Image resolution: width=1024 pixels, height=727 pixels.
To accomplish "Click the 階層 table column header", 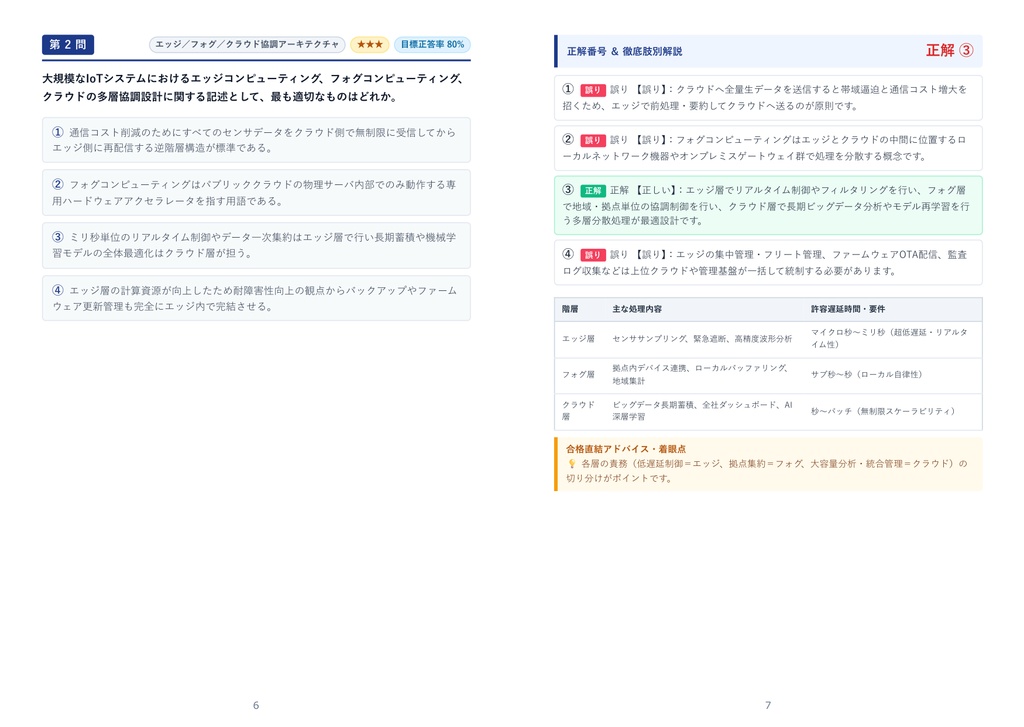I will click(570, 309).
